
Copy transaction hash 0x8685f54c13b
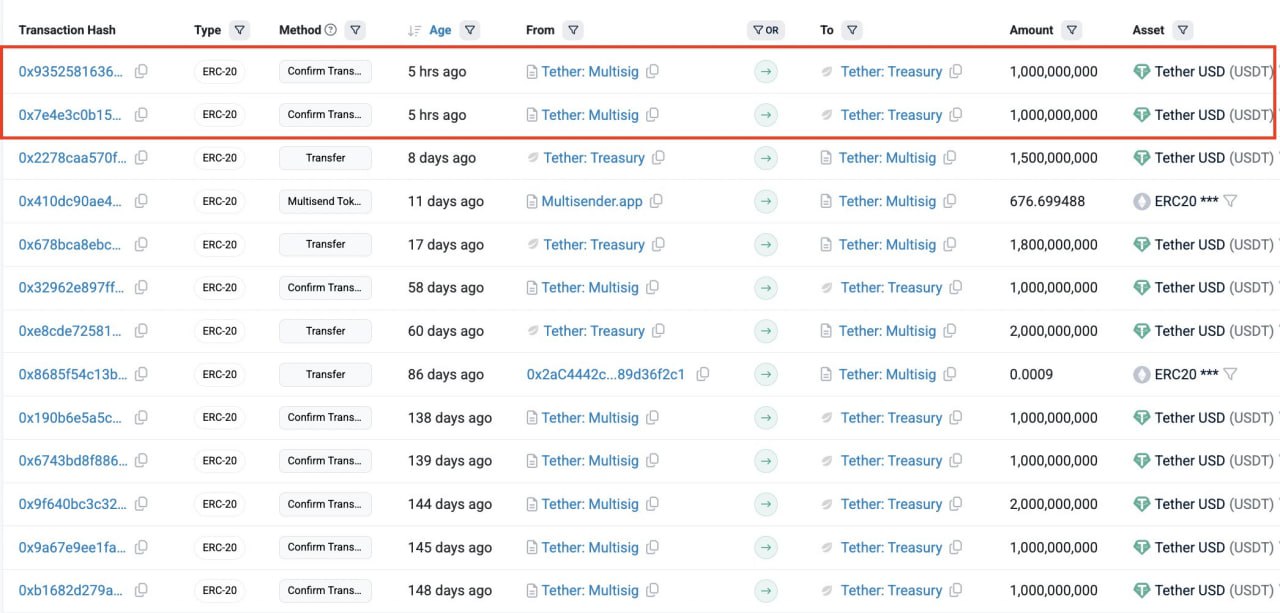[141, 374]
